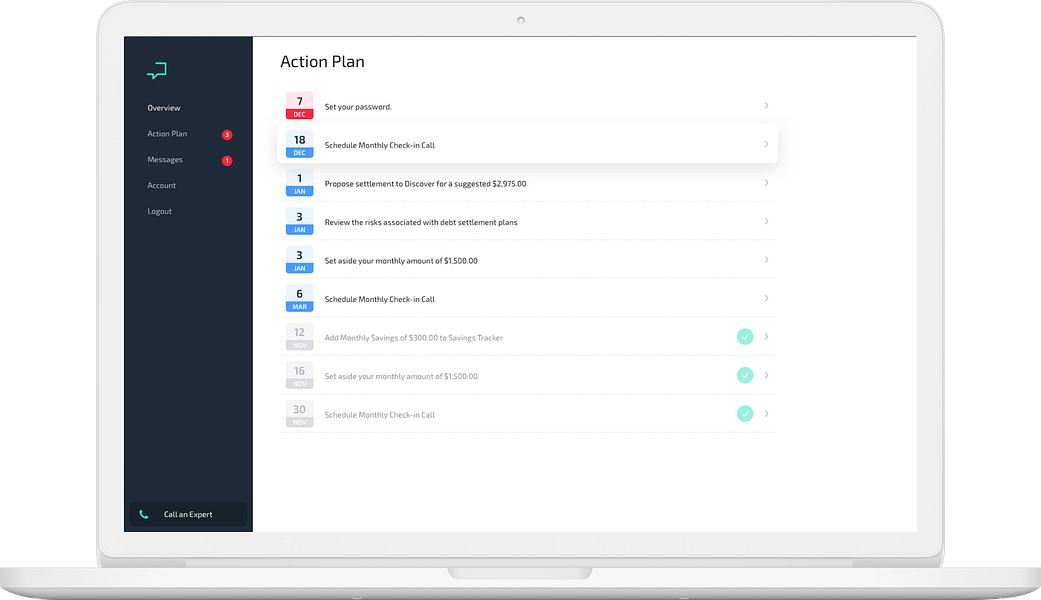Open 16 NOV Set aside your monthly amount text
This screenshot has height=600, width=1041.
coord(401,376)
